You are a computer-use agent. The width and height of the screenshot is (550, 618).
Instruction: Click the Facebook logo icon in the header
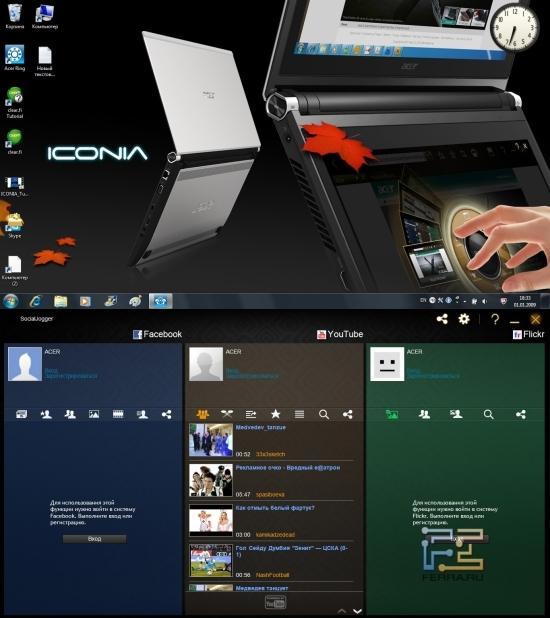[137, 334]
